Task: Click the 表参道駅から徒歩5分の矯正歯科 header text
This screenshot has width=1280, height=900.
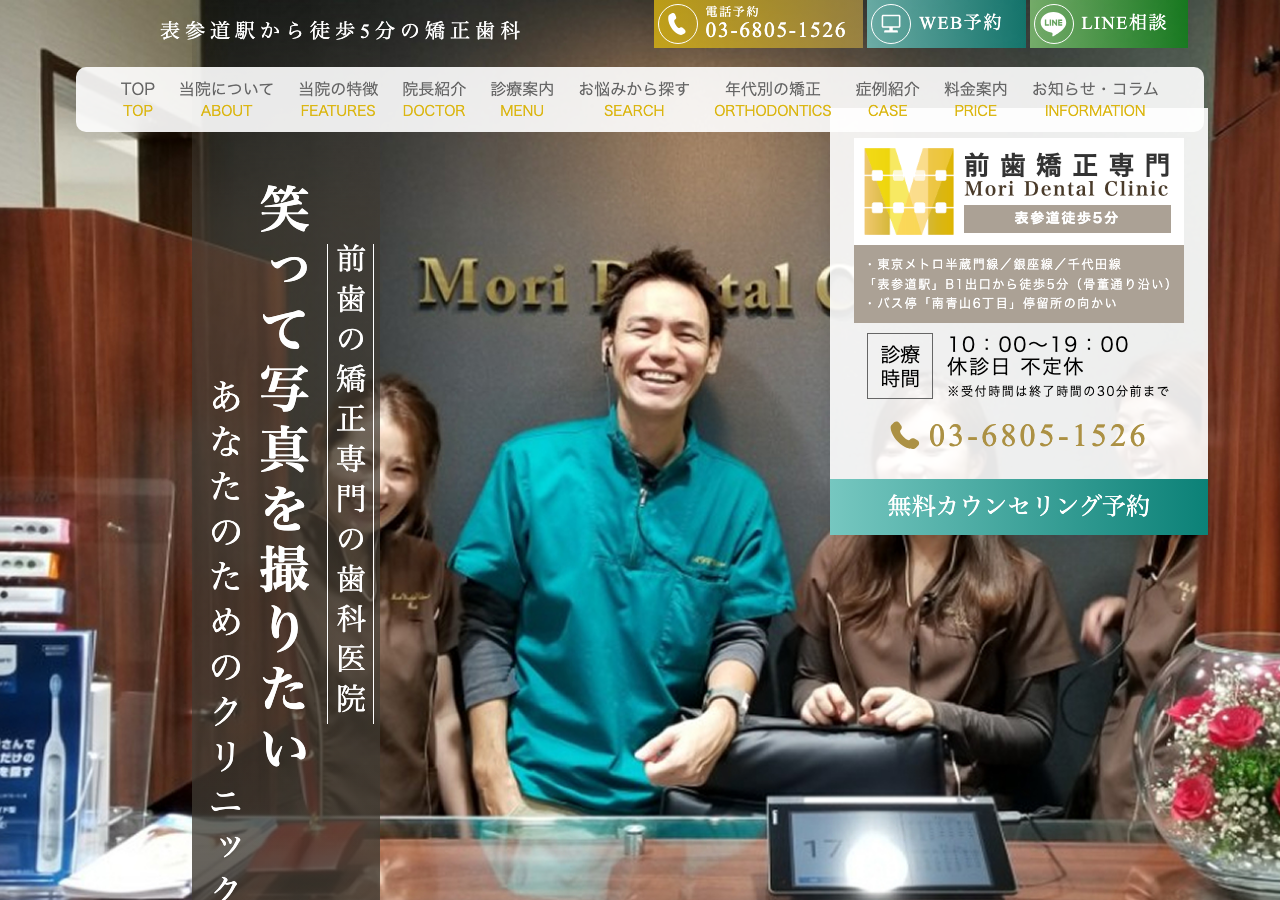Action: pos(341,31)
